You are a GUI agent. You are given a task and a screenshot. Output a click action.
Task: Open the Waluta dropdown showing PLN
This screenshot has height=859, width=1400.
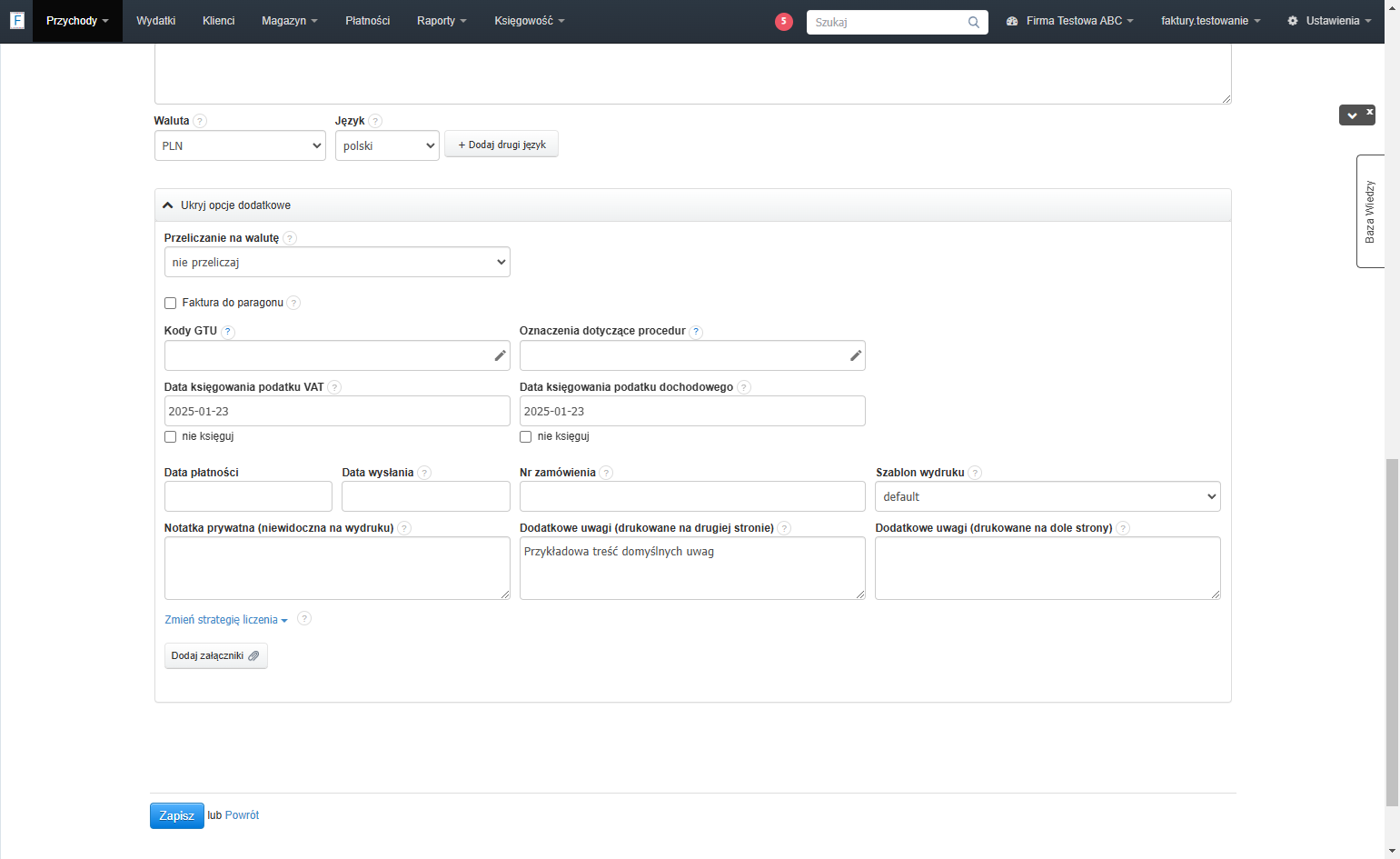click(x=240, y=145)
